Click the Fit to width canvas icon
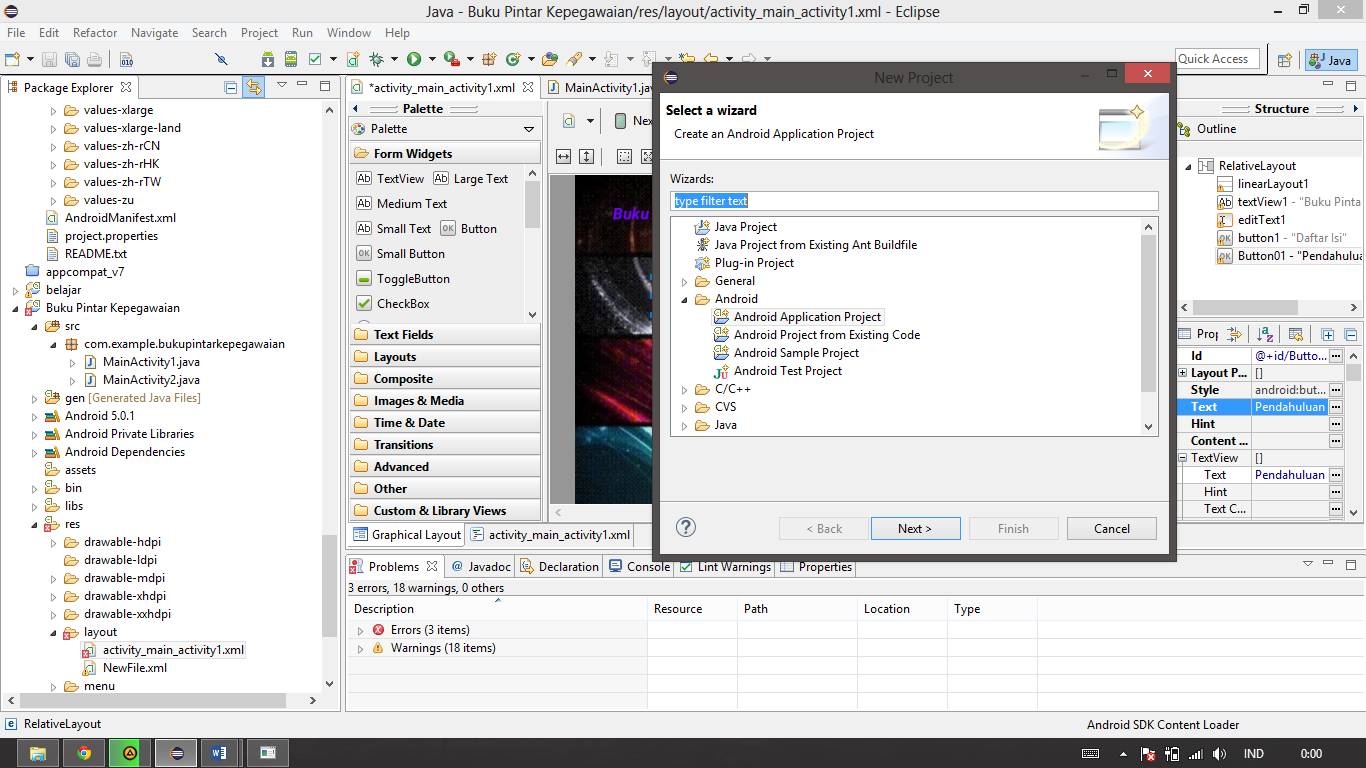 [x=563, y=156]
